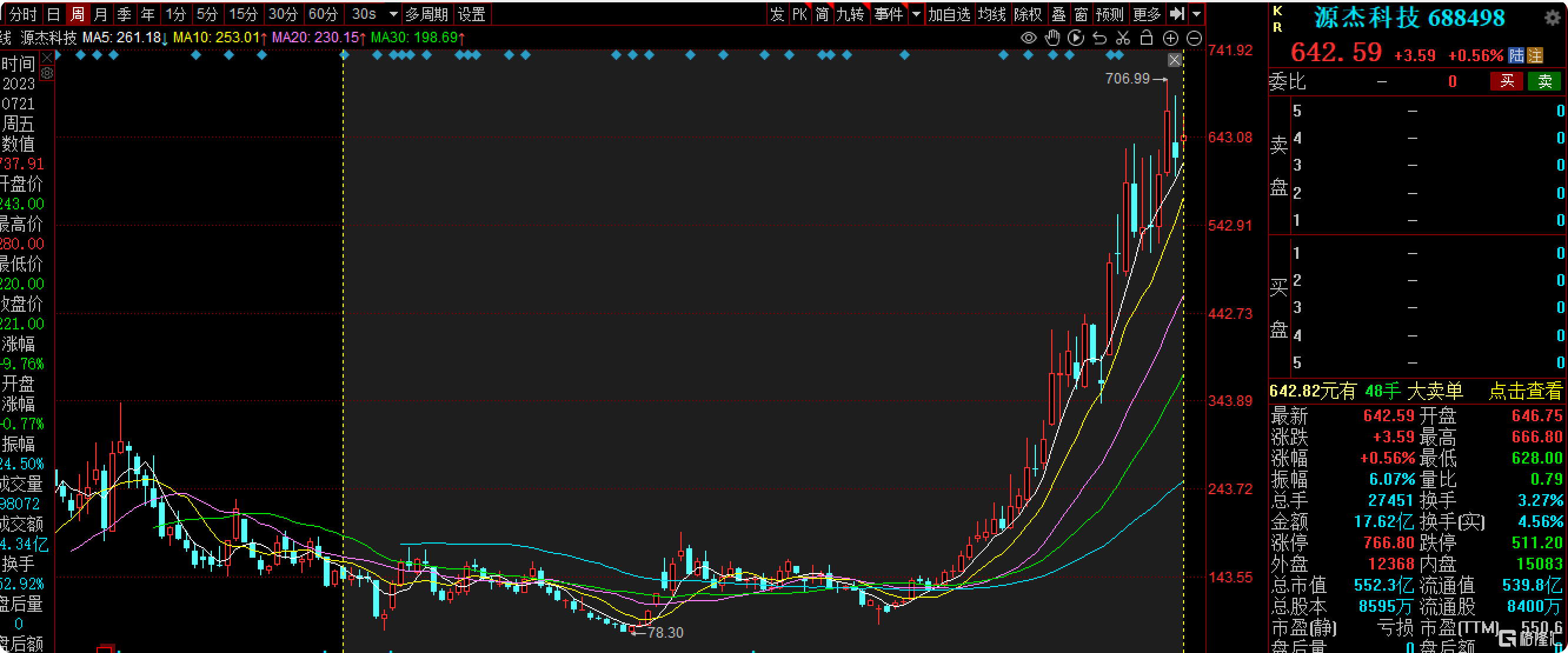This screenshot has width=1568, height=653.
Task: Select the 5分 five-minute period
Action: click(207, 14)
